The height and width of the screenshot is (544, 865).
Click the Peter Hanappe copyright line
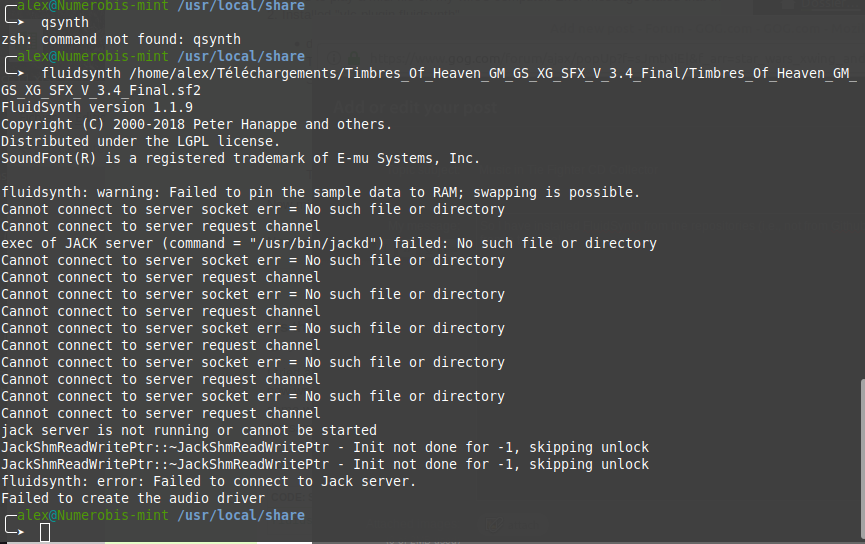click(x=196, y=125)
